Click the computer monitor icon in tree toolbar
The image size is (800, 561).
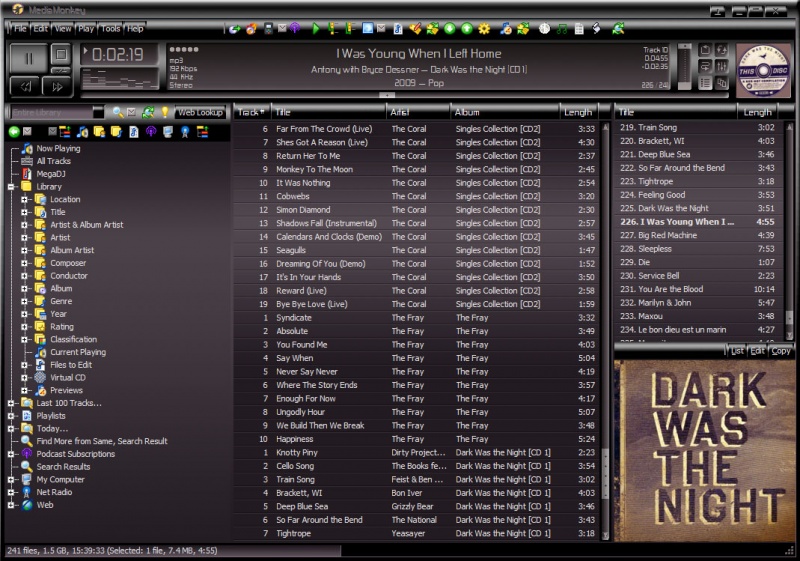168,132
